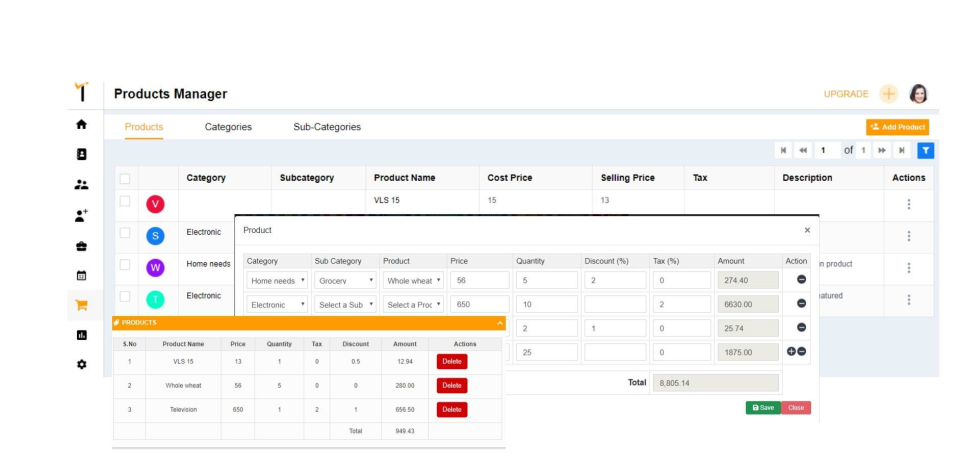The height and width of the screenshot is (470, 960).
Task: Go to first page of products list
Action: click(x=783, y=150)
